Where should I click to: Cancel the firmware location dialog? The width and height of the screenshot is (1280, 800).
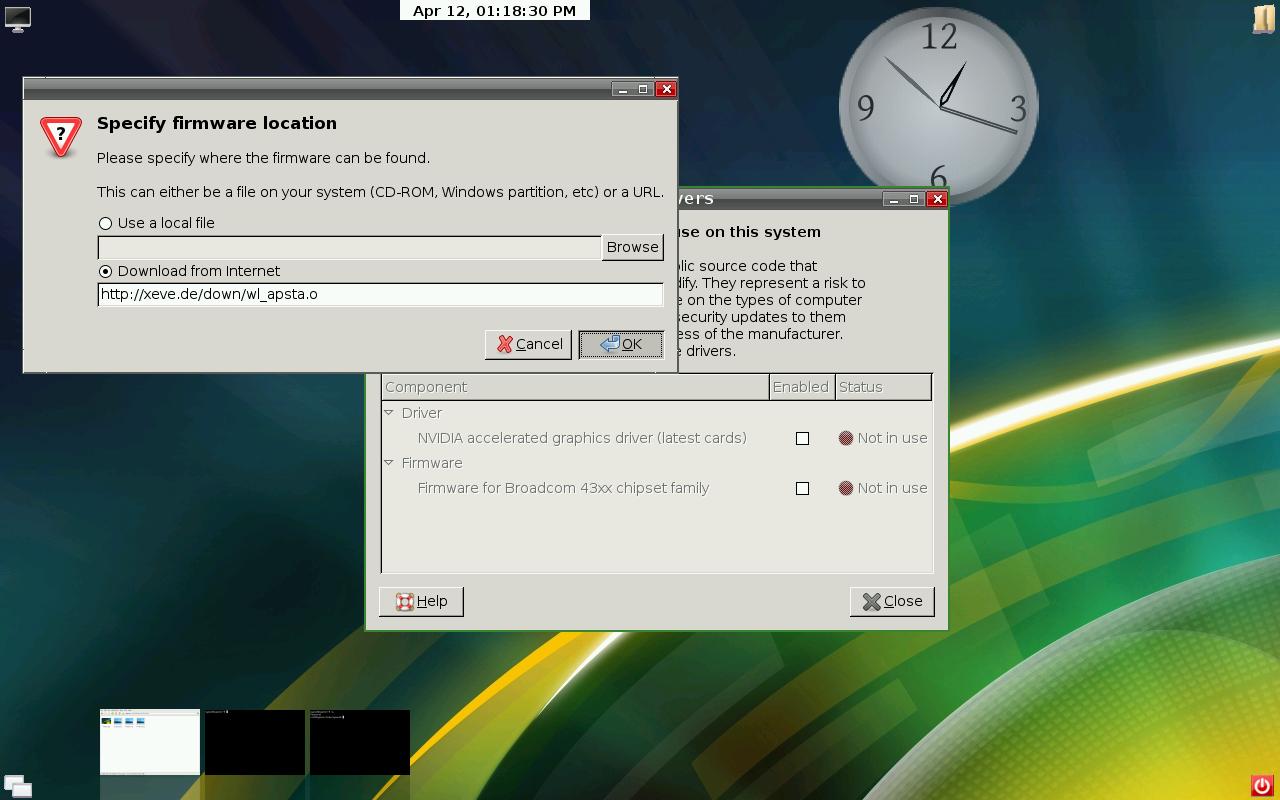pyautogui.click(x=528, y=344)
